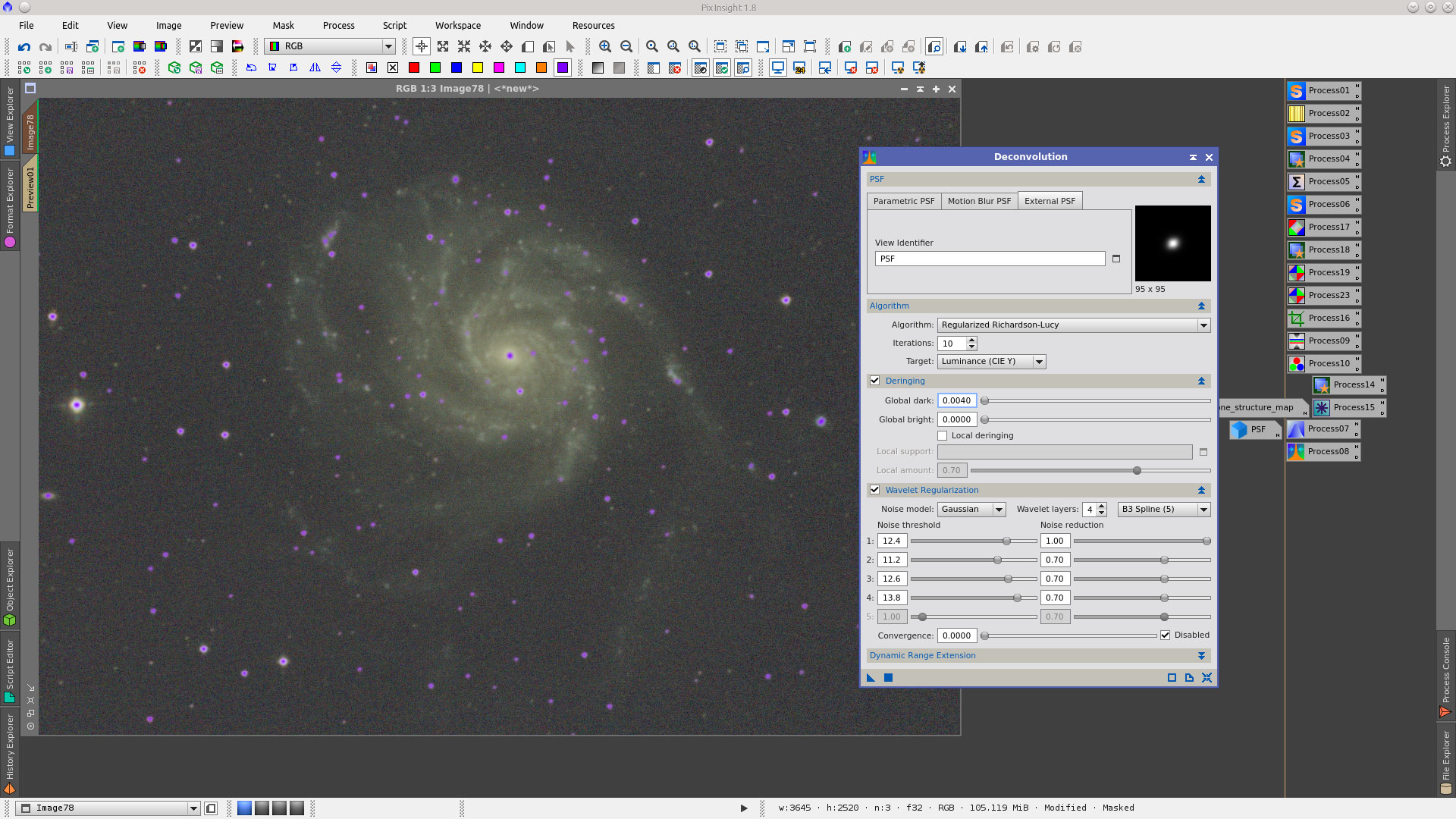1456x819 pixels.
Task: Select the Zoom In magnifier tool
Action: (x=605, y=46)
